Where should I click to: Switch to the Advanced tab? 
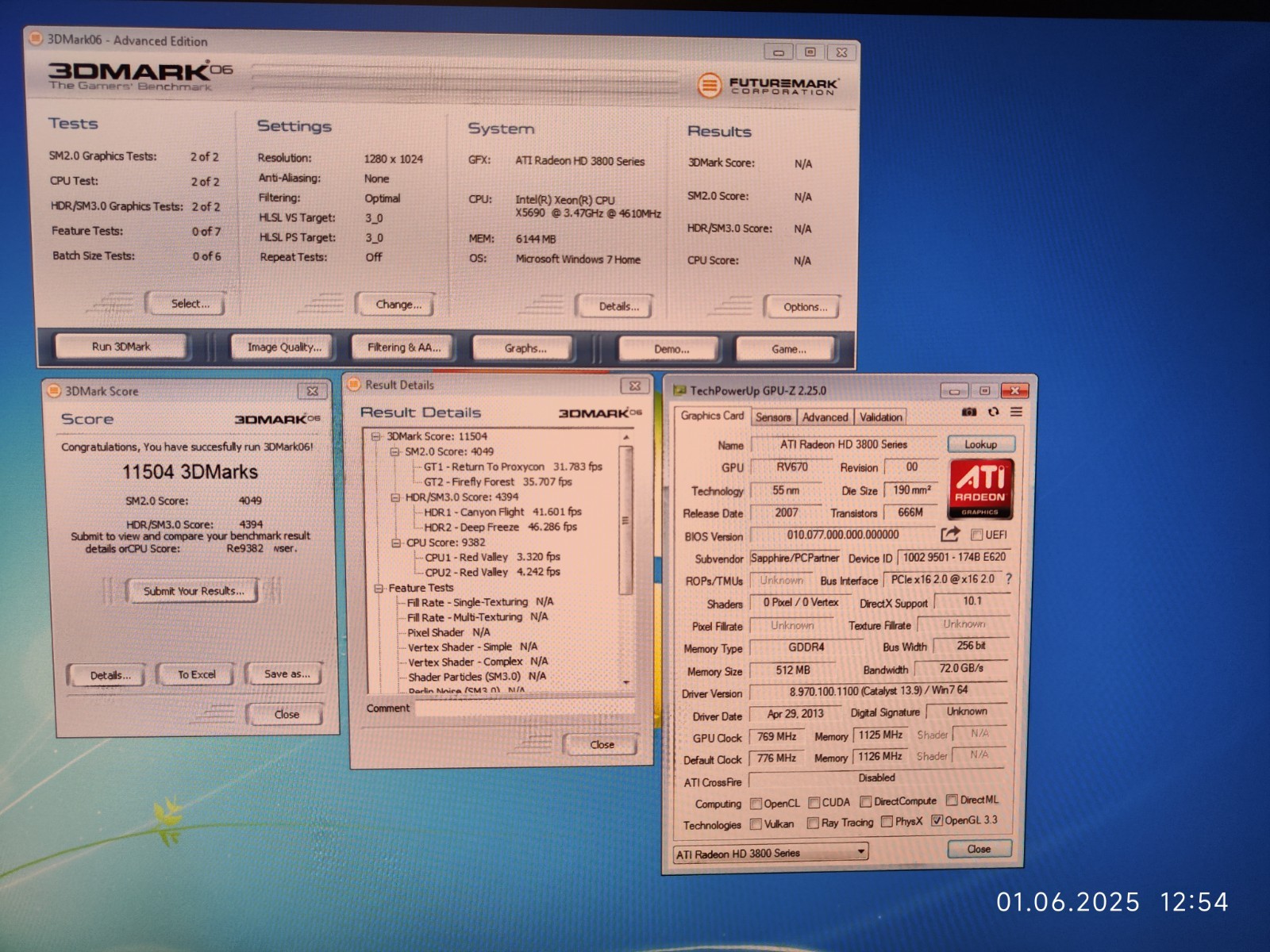825,417
